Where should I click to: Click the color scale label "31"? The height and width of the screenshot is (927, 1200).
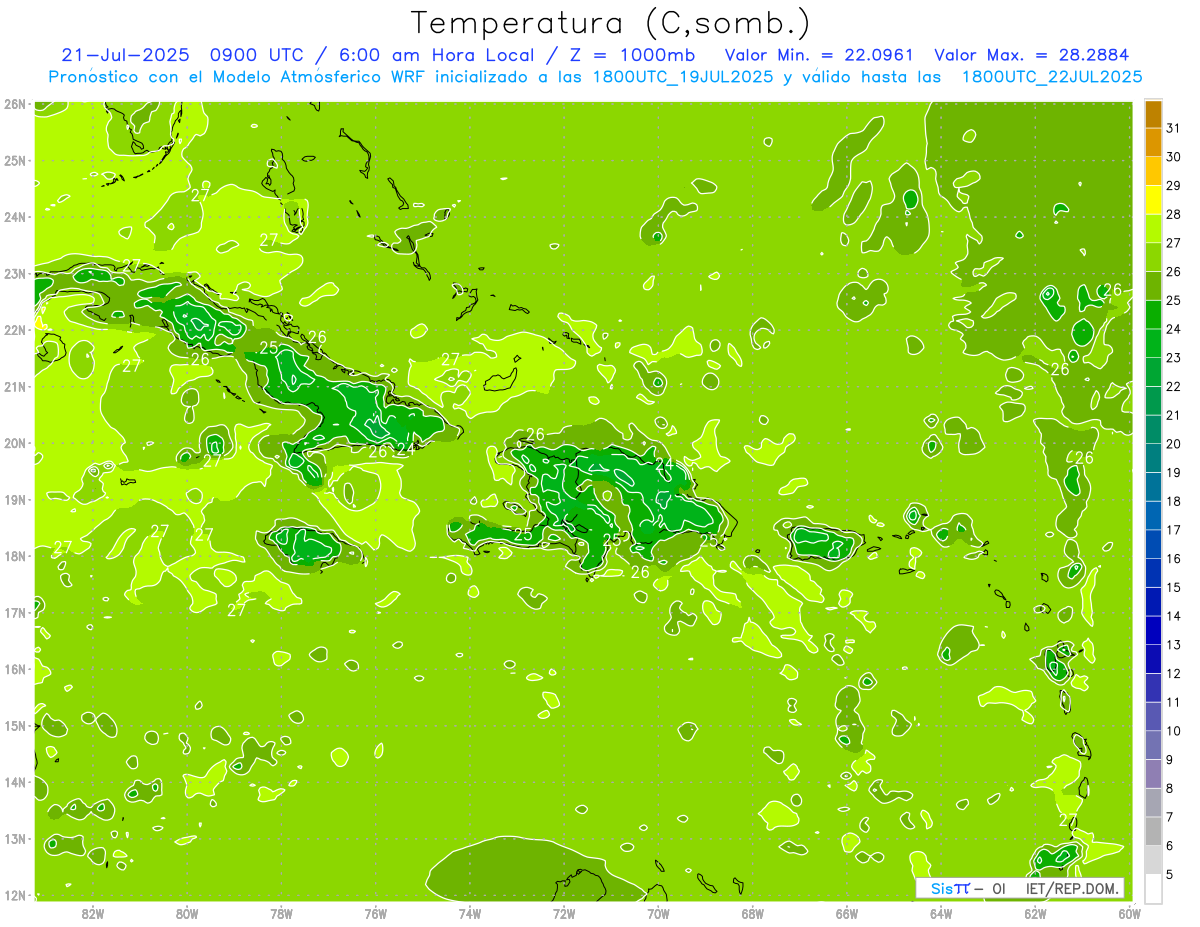(x=1174, y=129)
